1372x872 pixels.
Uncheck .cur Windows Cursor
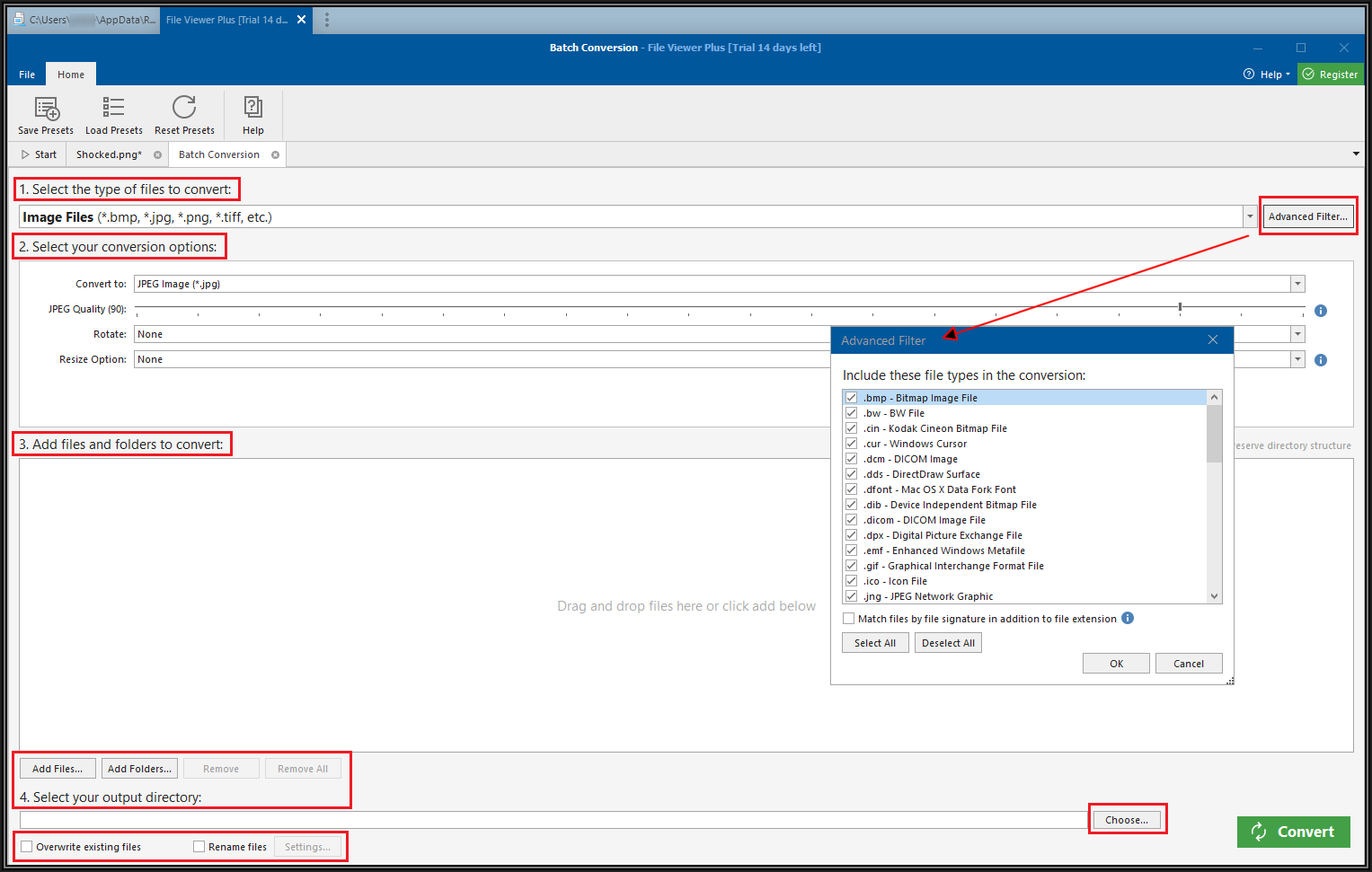pos(851,444)
